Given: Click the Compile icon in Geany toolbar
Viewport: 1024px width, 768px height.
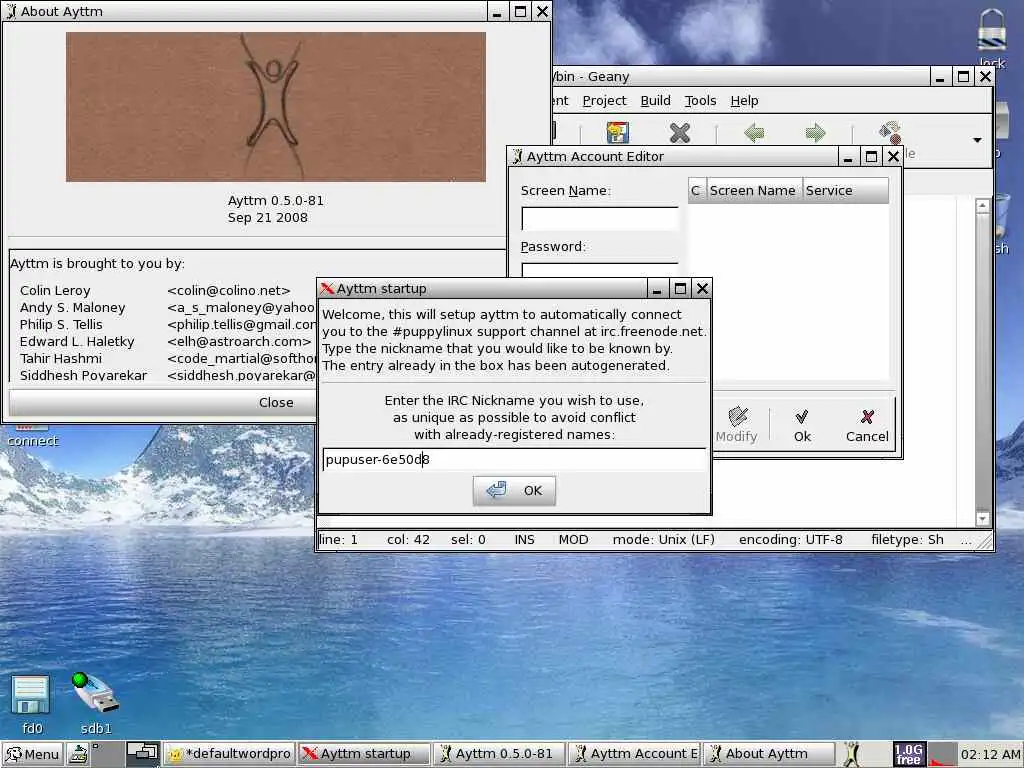Looking at the screenshot, I should pos(890,133).
